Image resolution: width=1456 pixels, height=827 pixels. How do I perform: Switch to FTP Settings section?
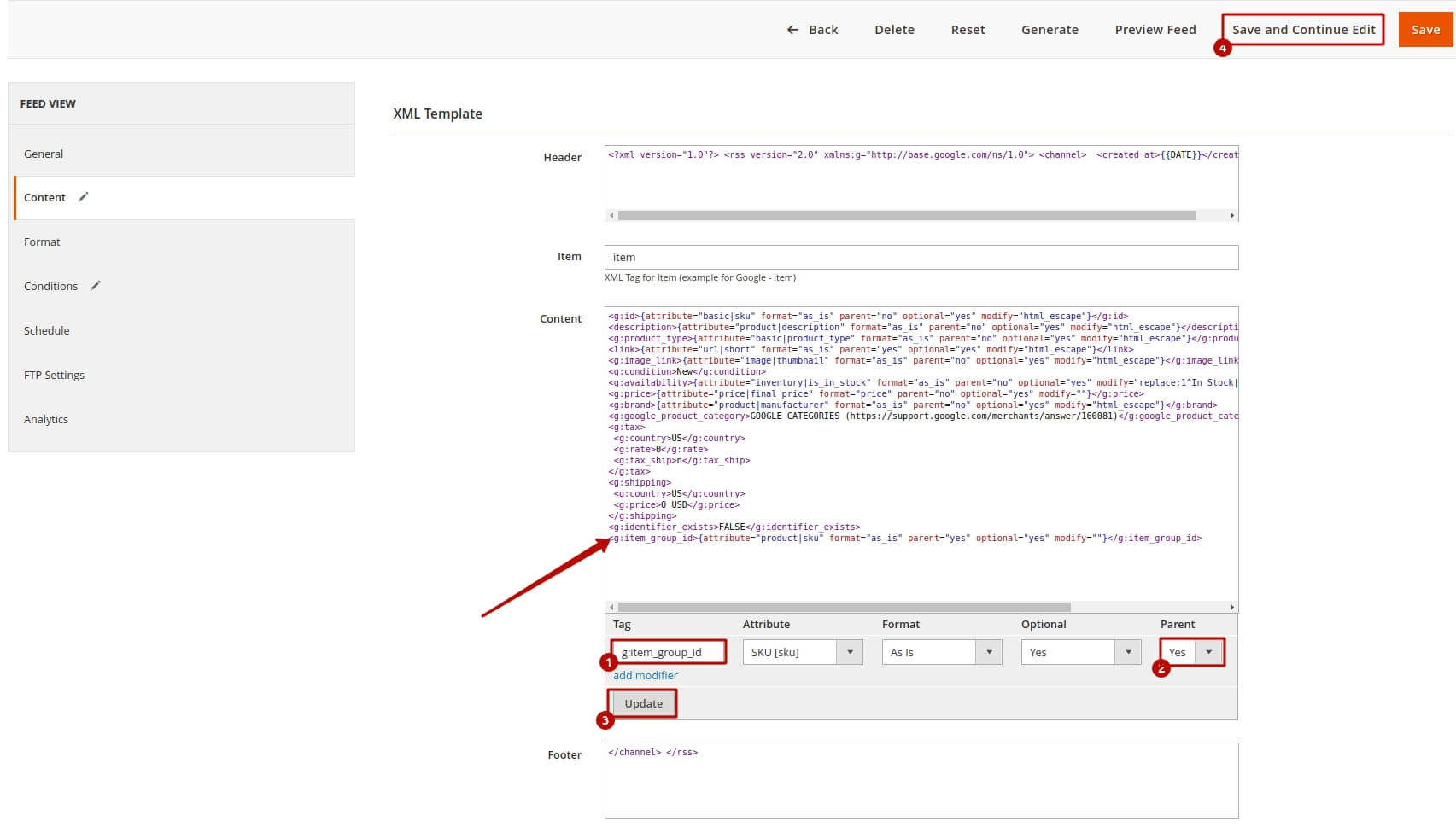(54, 376)
